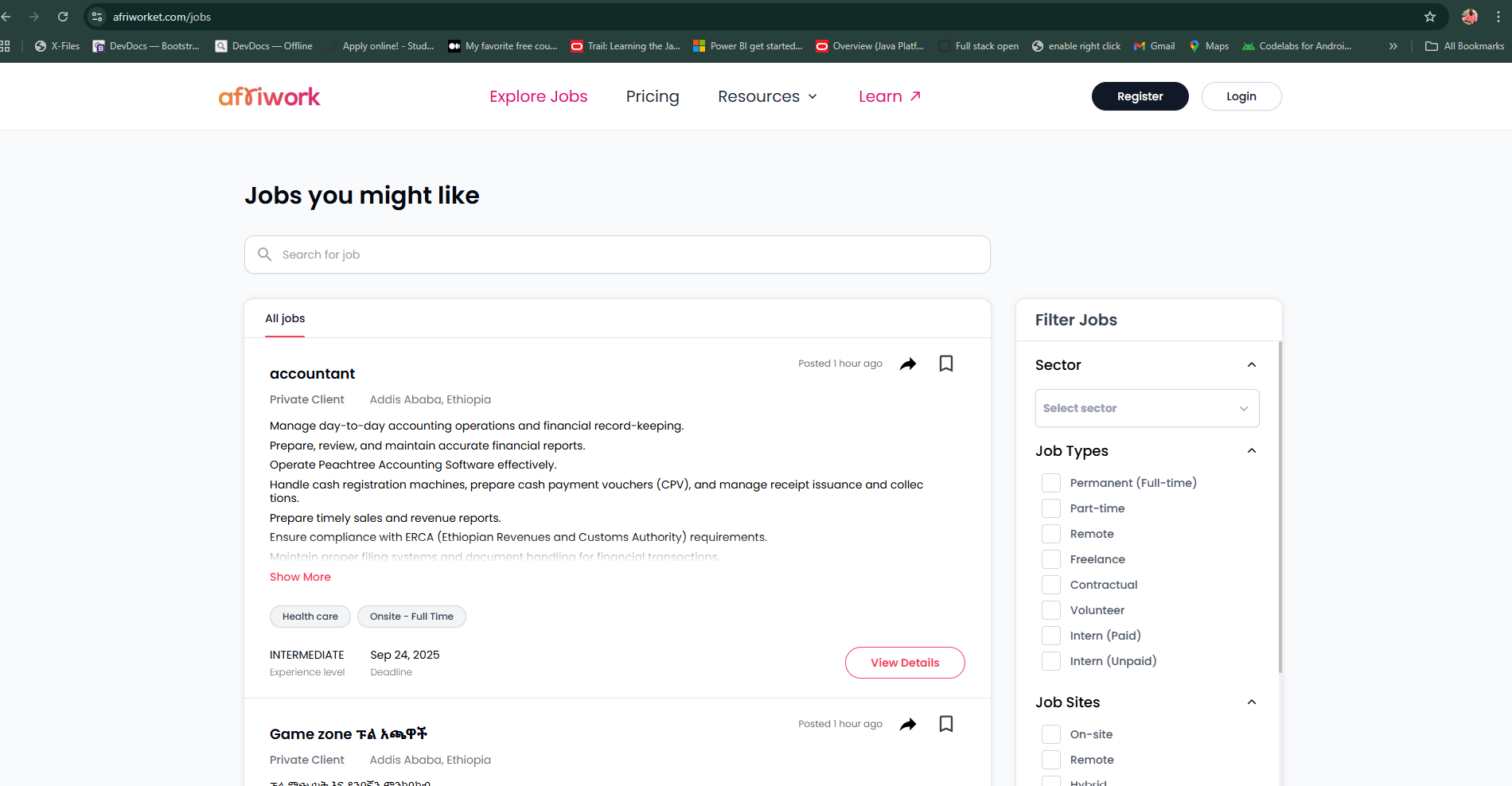Viewport: 1512px width, 786px height.
Task: Check the Permanent (Full-time) job type
Action: click(1051, 483)
